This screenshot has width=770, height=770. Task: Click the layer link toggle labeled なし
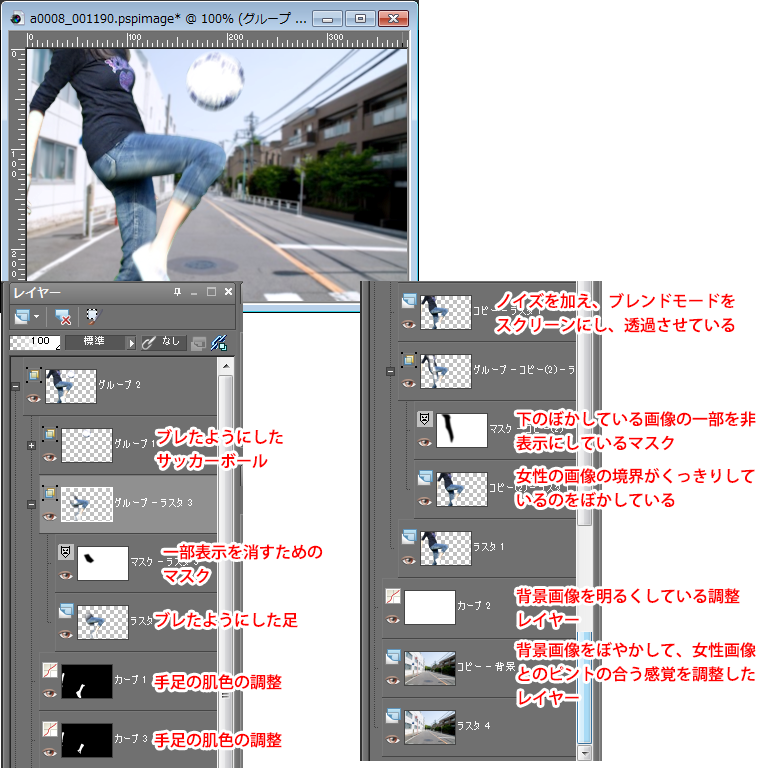tap(164, 342)
